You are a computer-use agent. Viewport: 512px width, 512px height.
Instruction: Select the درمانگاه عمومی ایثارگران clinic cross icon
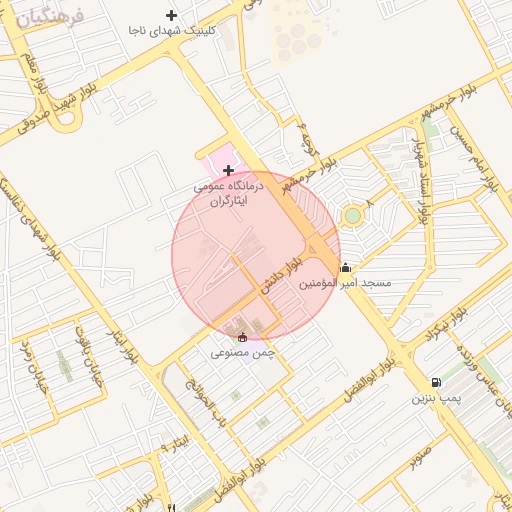(x=228, y=171)
